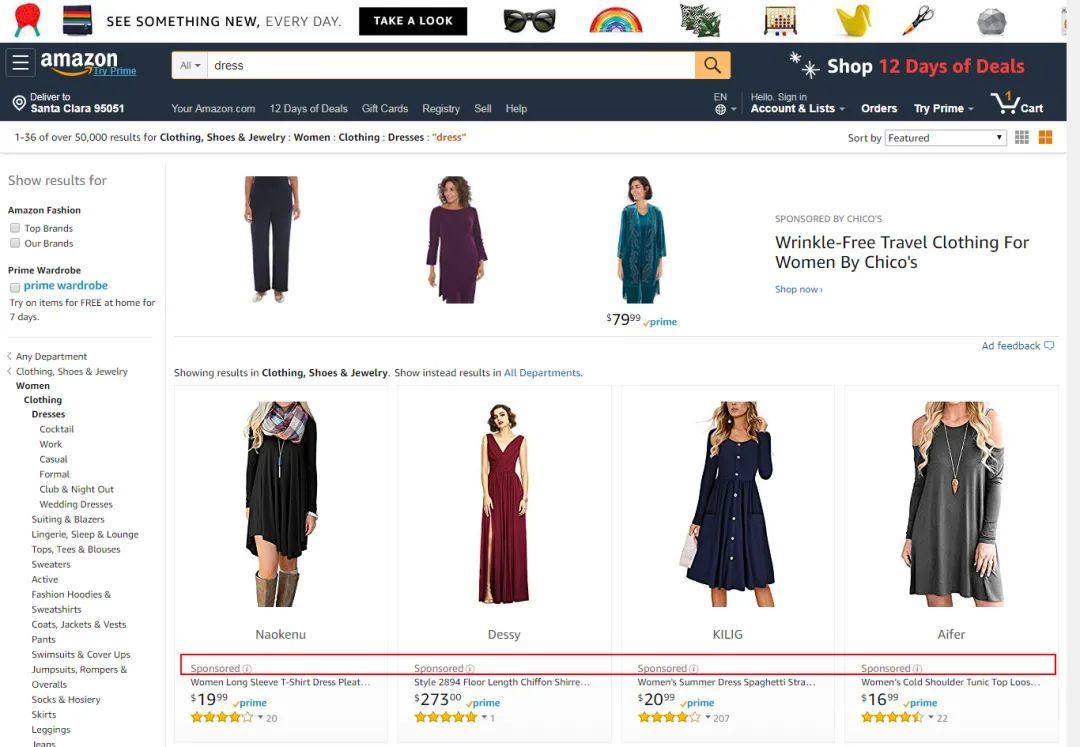Open Dessy burgundy gown thumbnail
The height and width of the screenshot is (747, 1080).
504,504
